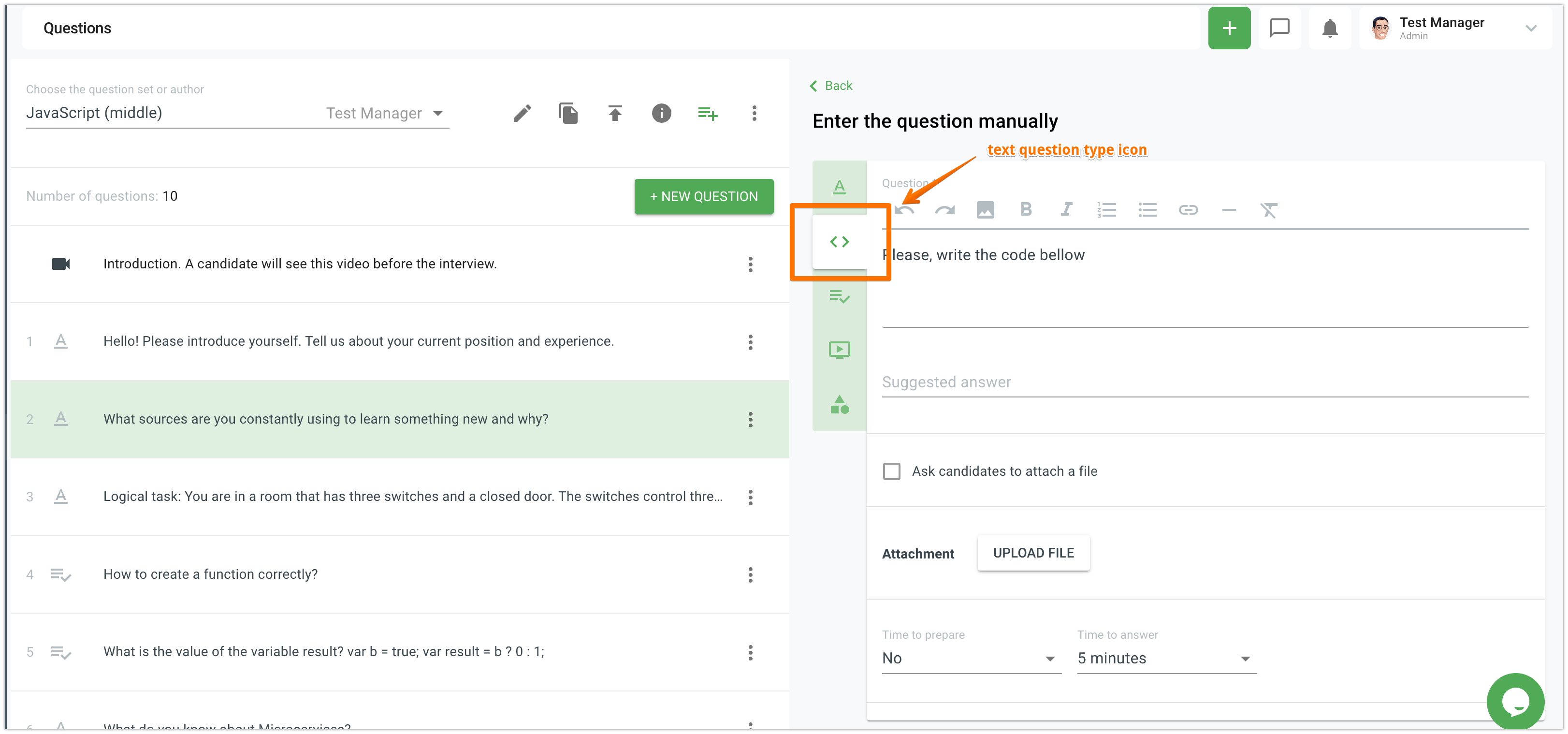1568x734 pixels.
Task: Select the shapes question type icon
Action: [839, 404]
